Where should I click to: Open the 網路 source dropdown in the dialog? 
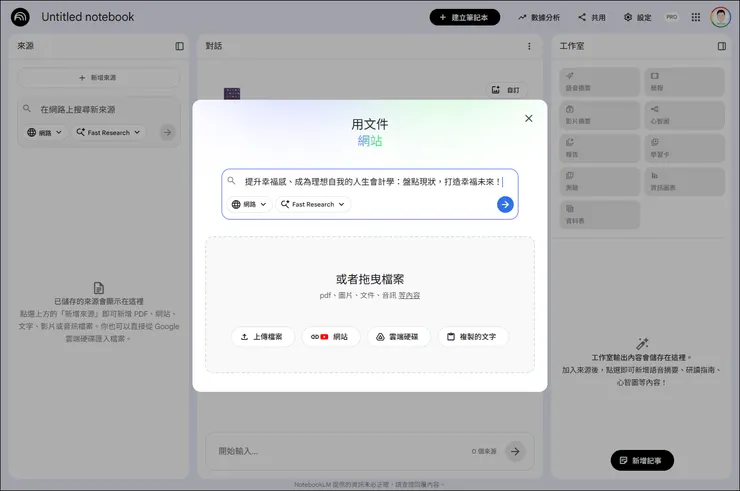click(249, 204)
